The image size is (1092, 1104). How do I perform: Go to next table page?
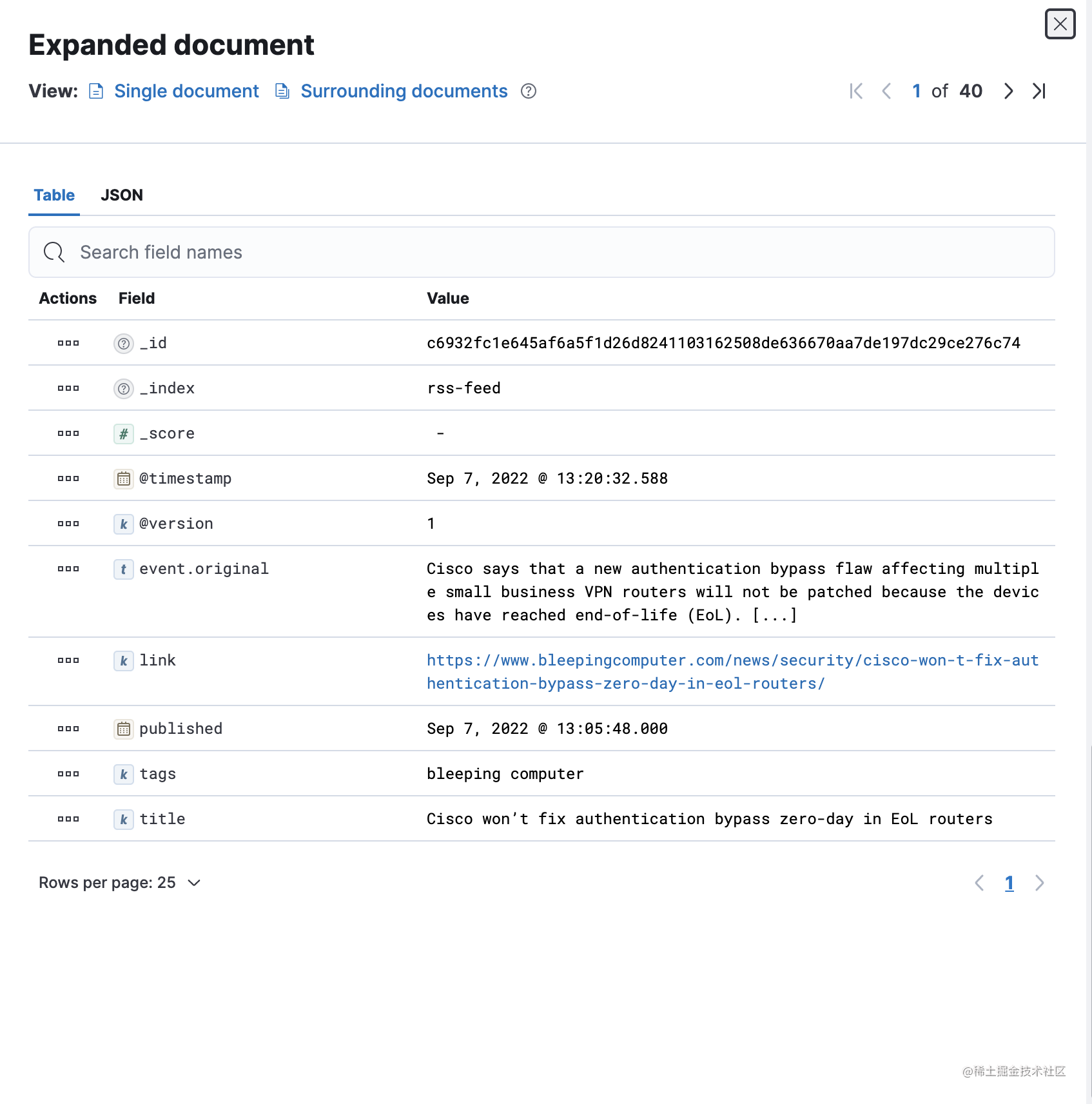point(1039,883)
